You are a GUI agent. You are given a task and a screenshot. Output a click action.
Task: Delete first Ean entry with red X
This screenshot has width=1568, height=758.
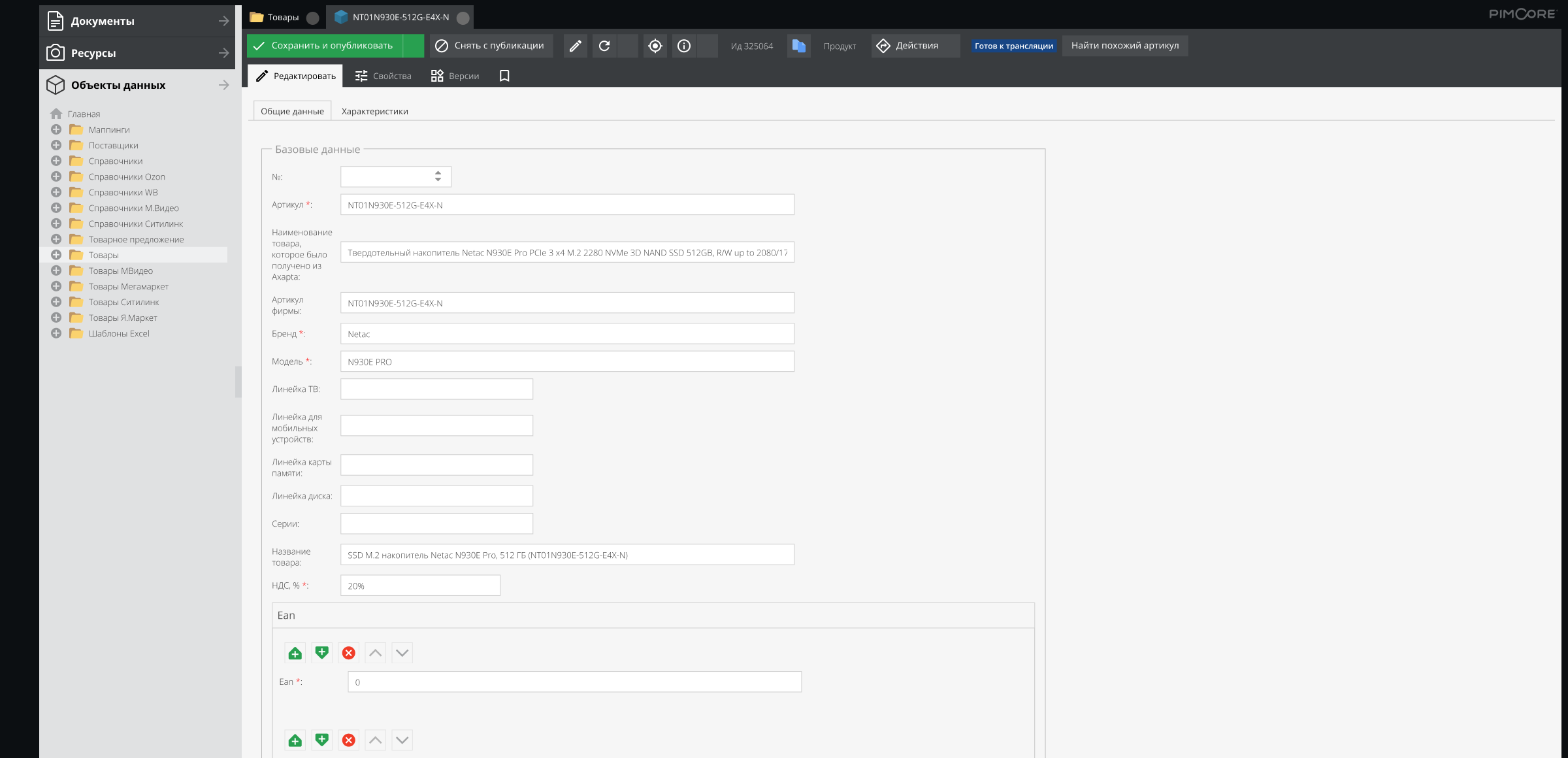coord(349,653)
